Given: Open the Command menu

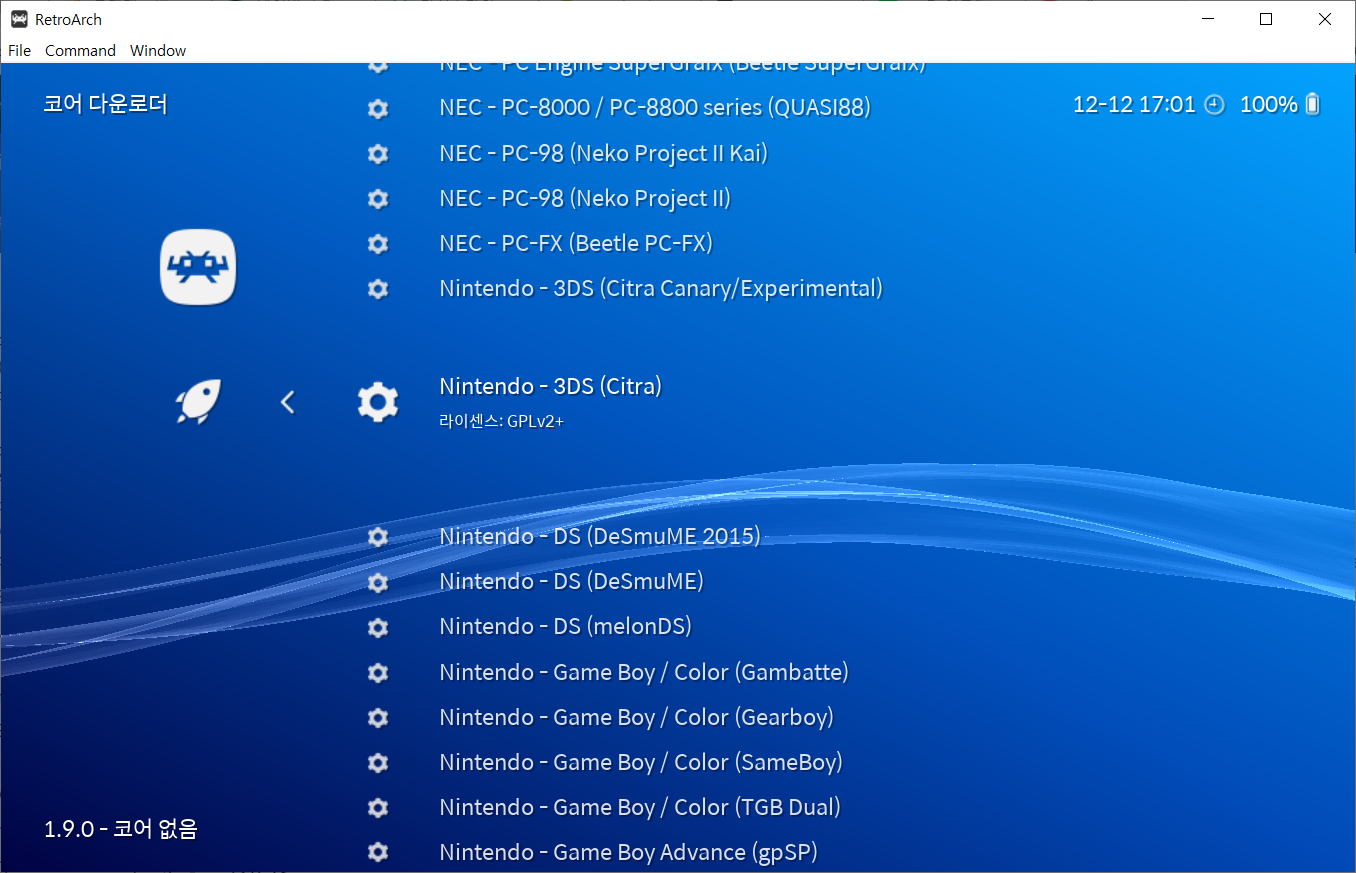Looking at the screenshot, I should click(x=80, y=50).
